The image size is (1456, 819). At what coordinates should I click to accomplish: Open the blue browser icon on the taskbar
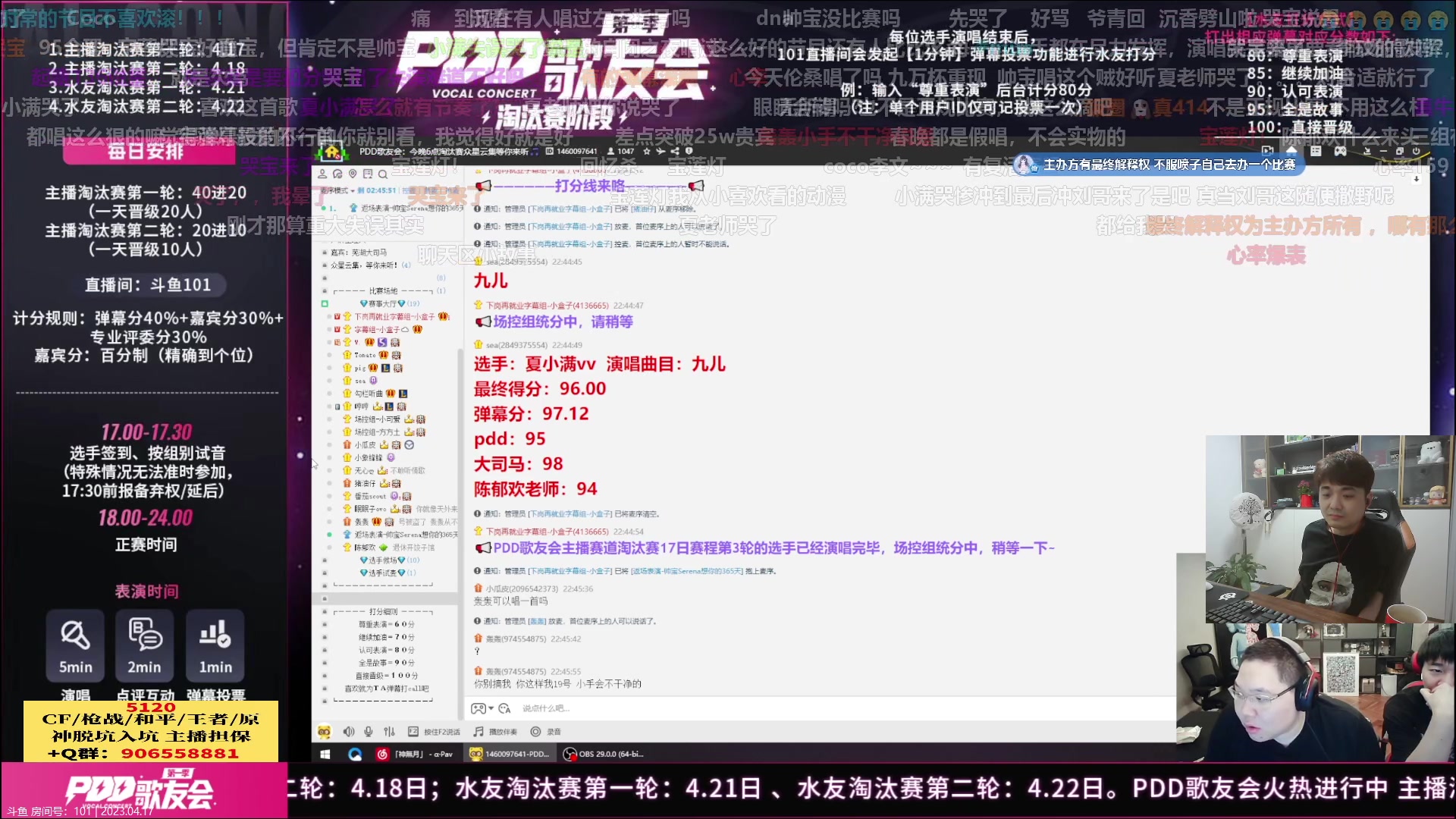point(355,754)
